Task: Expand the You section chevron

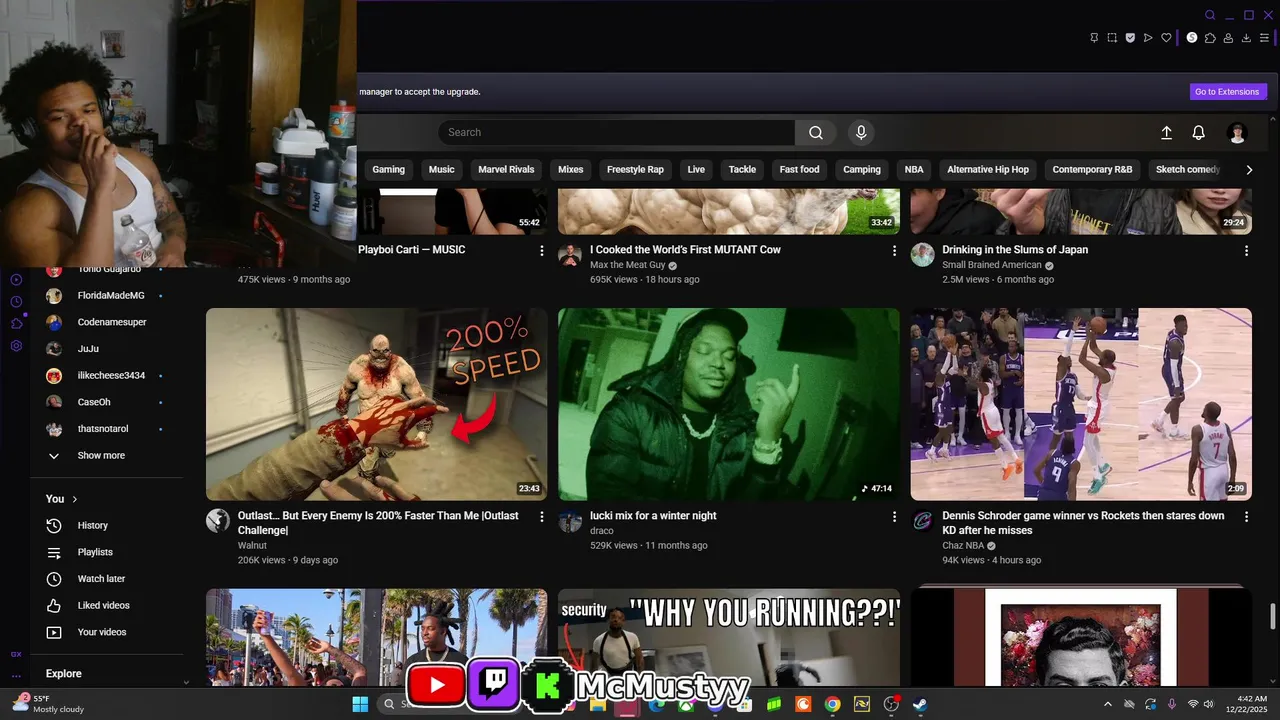Action: pyautogui.click(x=75, y=499)
